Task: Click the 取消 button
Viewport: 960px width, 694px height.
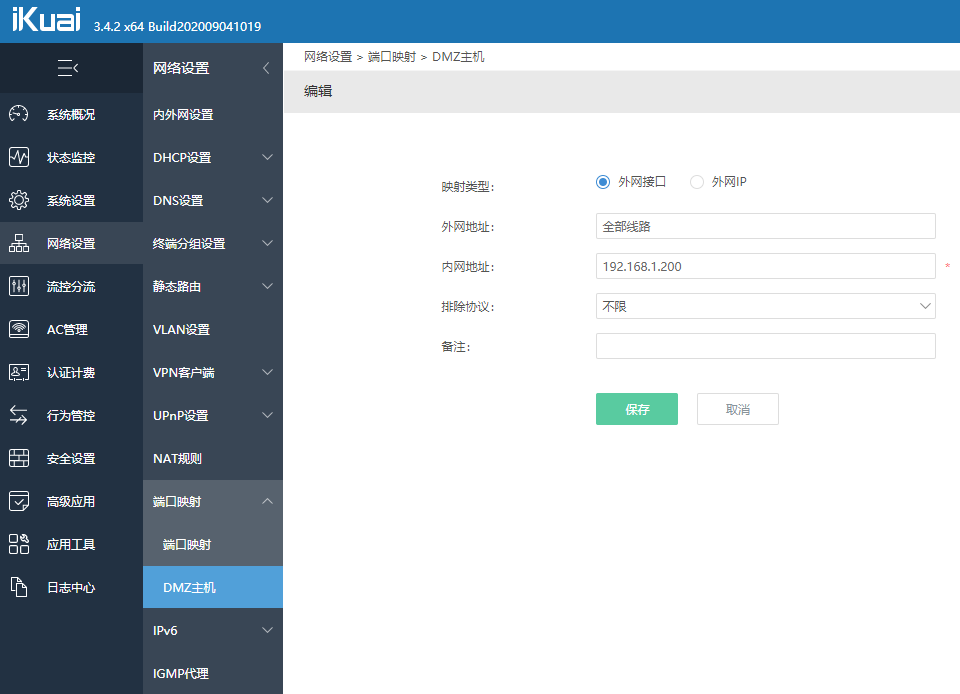Action: tap(738, 409)
